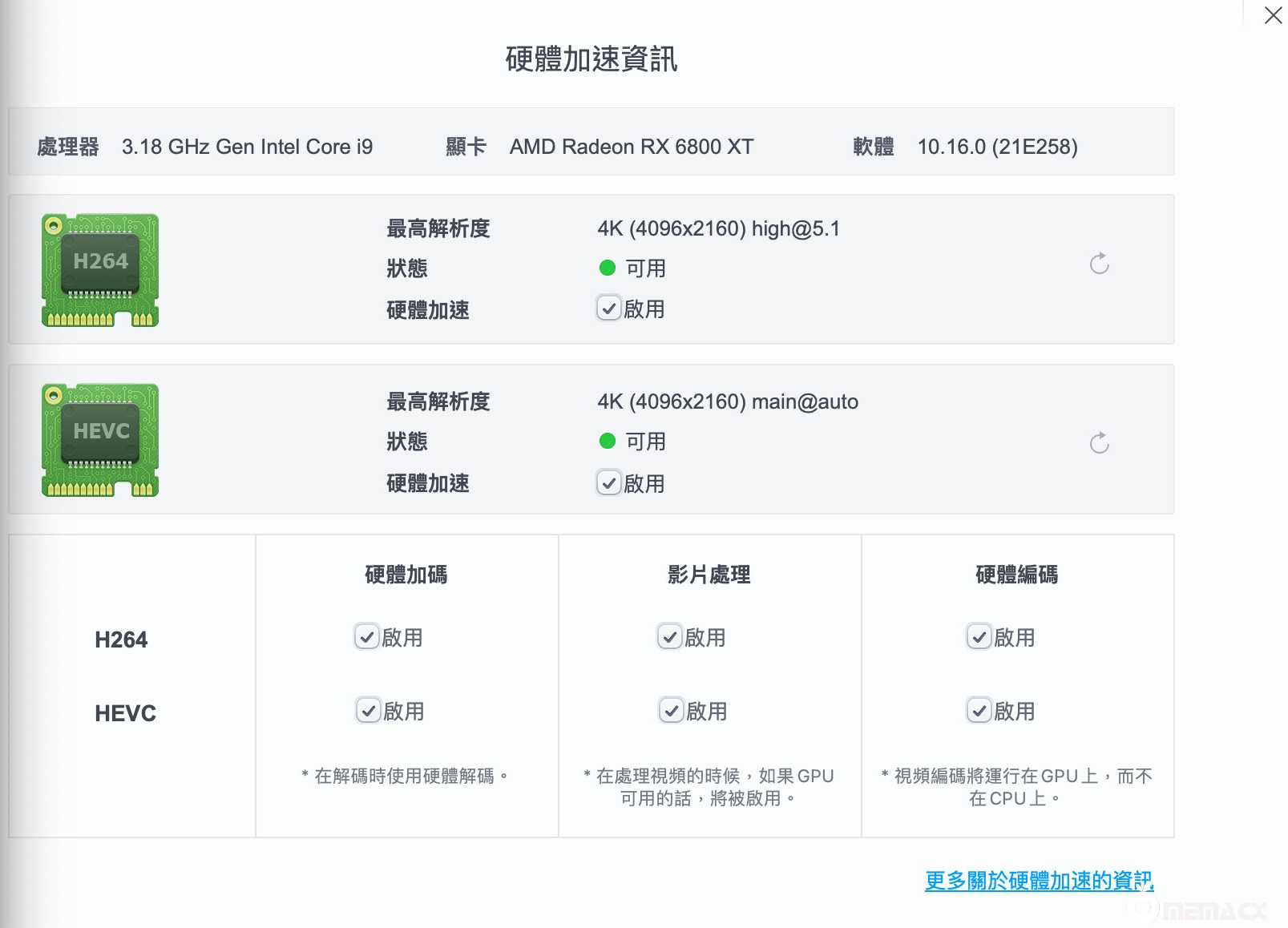Close the hardware acceleration dialog
The width and height of the screenshot is (1288, 928).
1272,15
